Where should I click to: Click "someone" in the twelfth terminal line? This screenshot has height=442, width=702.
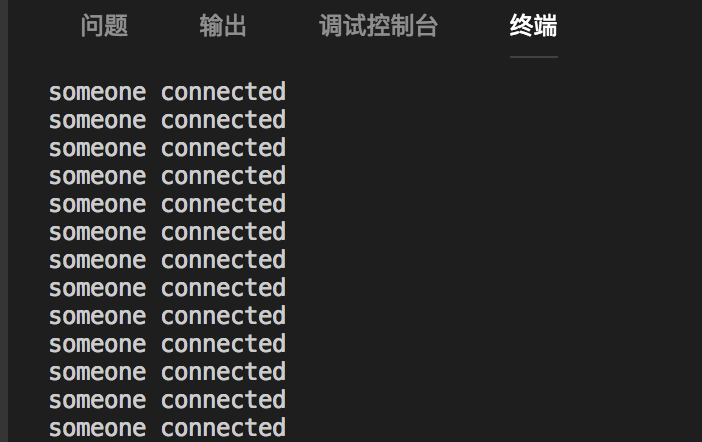[97, 400]
